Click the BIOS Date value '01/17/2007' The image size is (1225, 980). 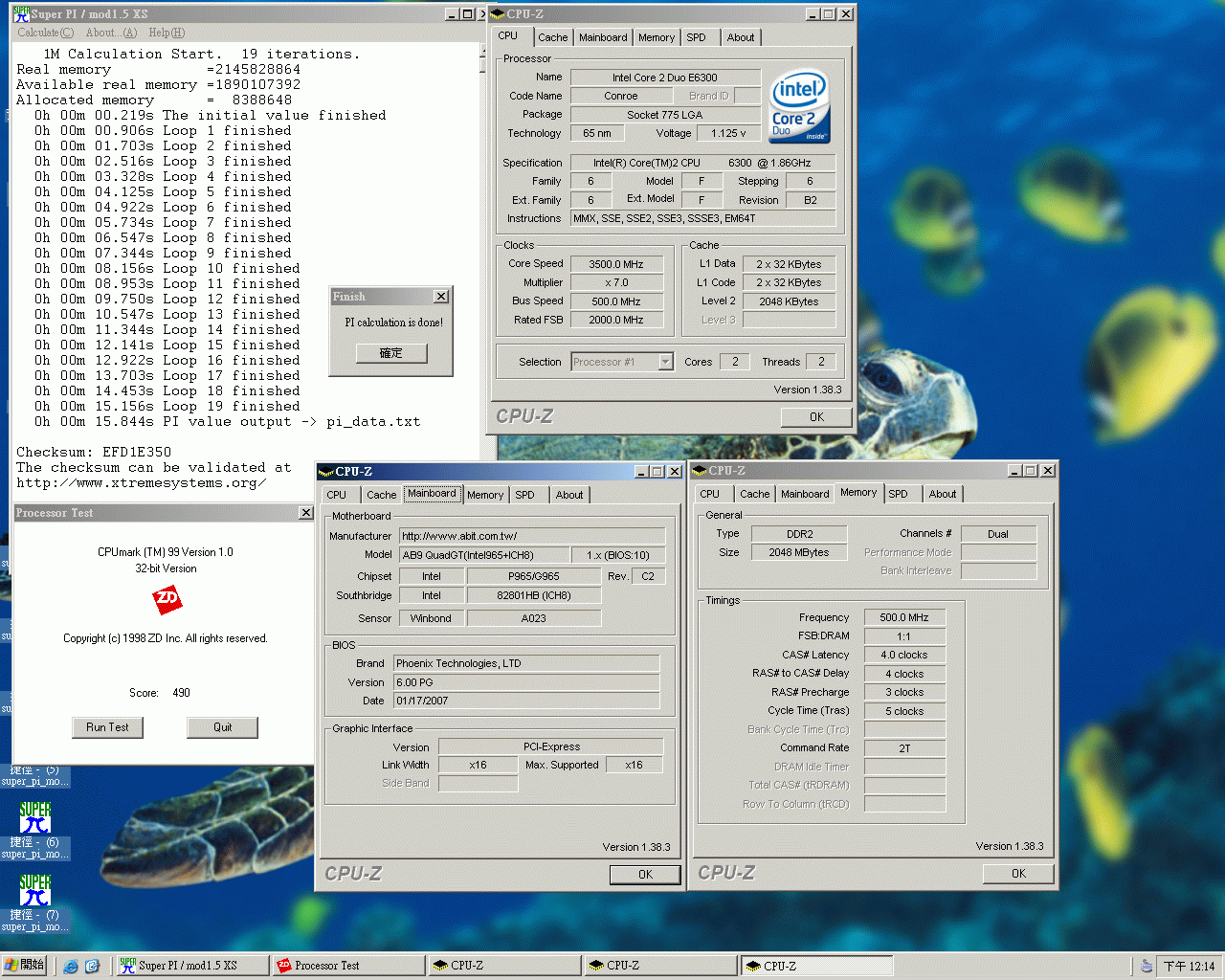tap(526, 701)
